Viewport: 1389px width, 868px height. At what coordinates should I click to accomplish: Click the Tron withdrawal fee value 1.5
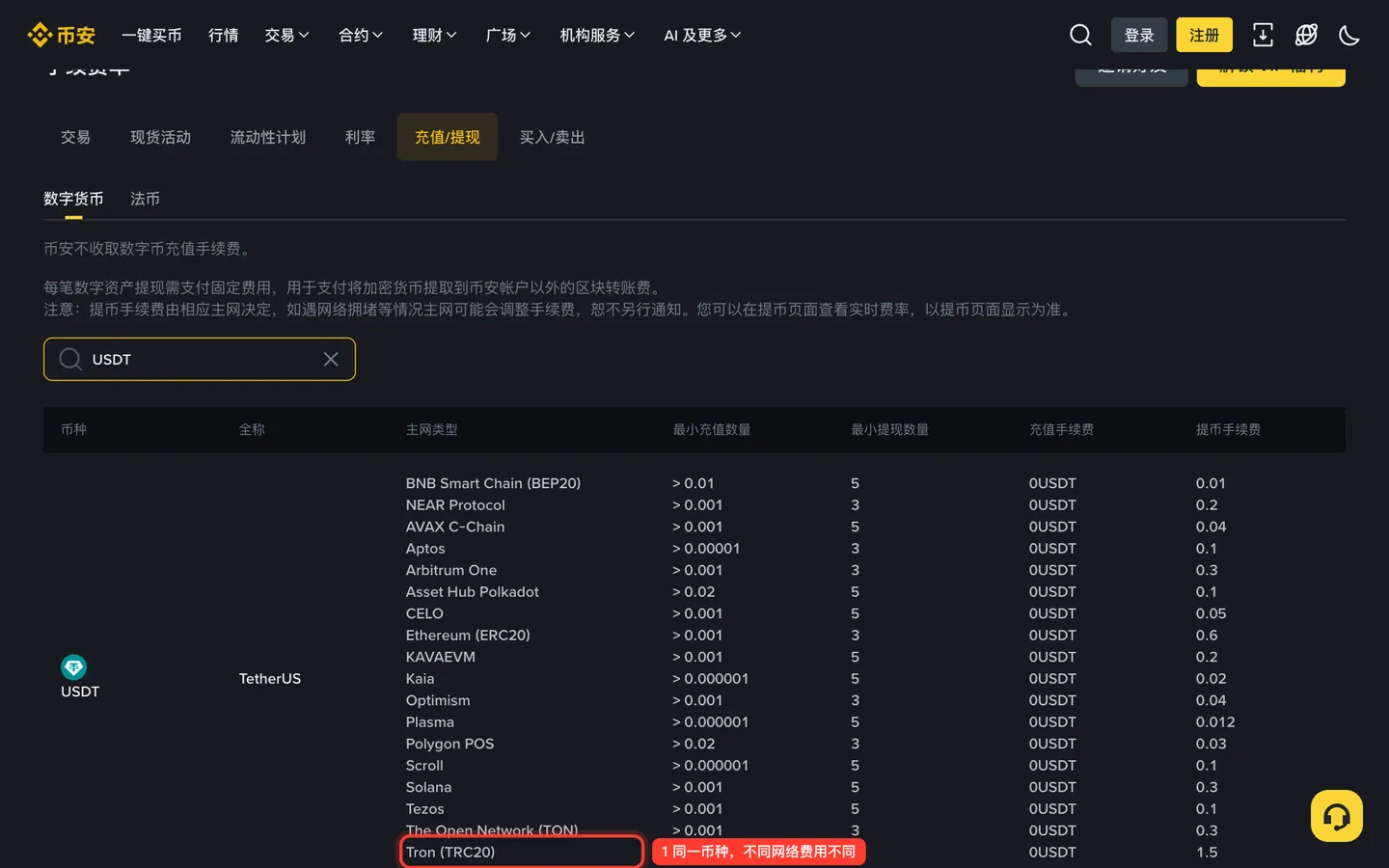[1207, 853]
